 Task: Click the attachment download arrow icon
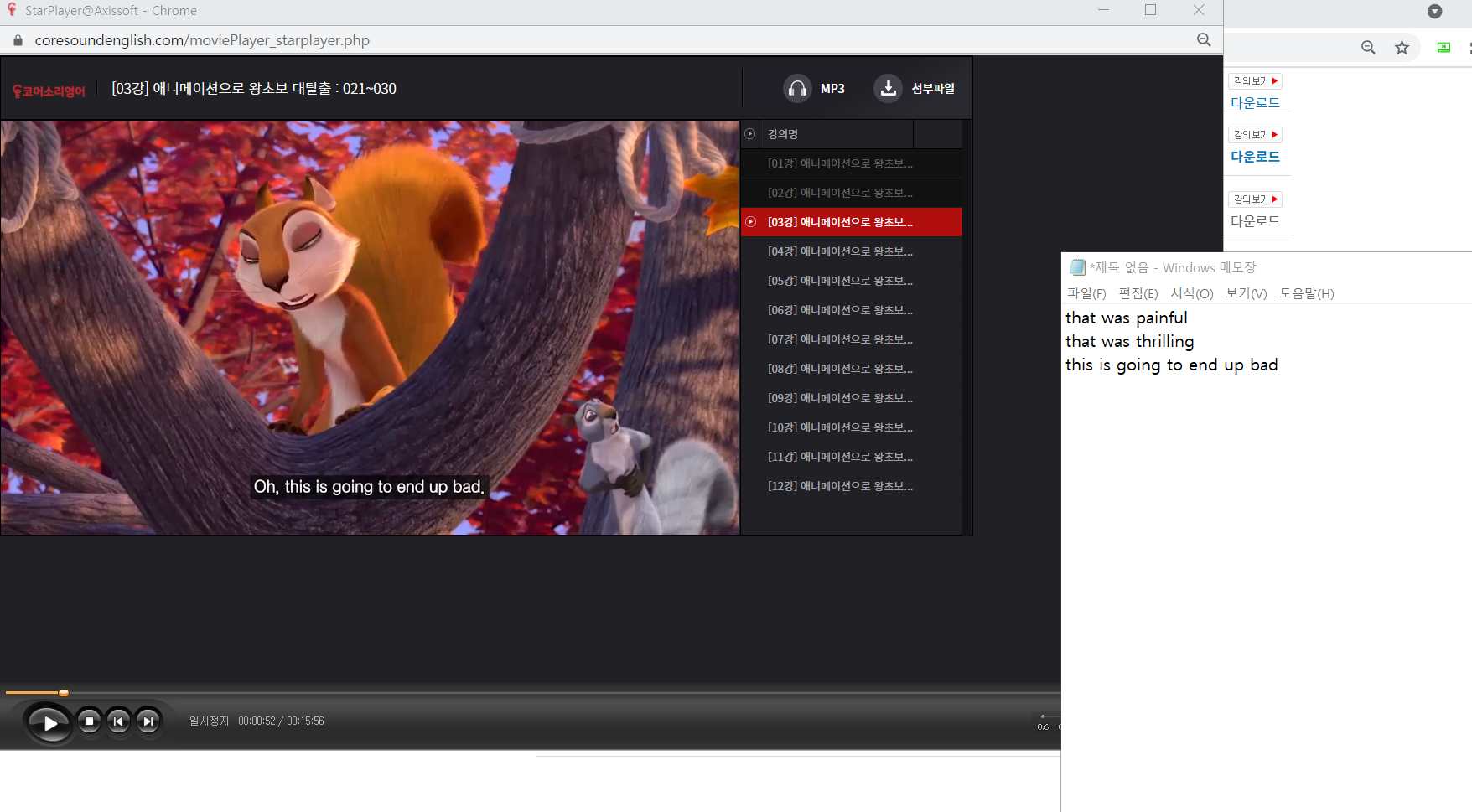tap(888, 88)
